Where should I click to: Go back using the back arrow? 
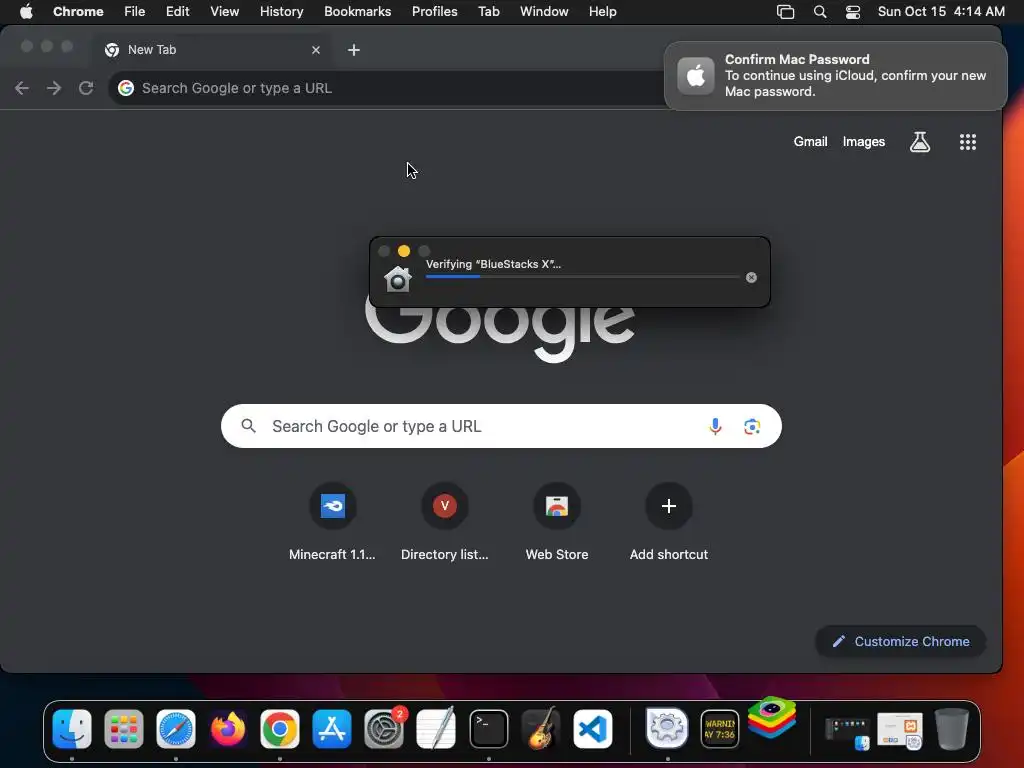pyautogui.click(x=22, y=88)
